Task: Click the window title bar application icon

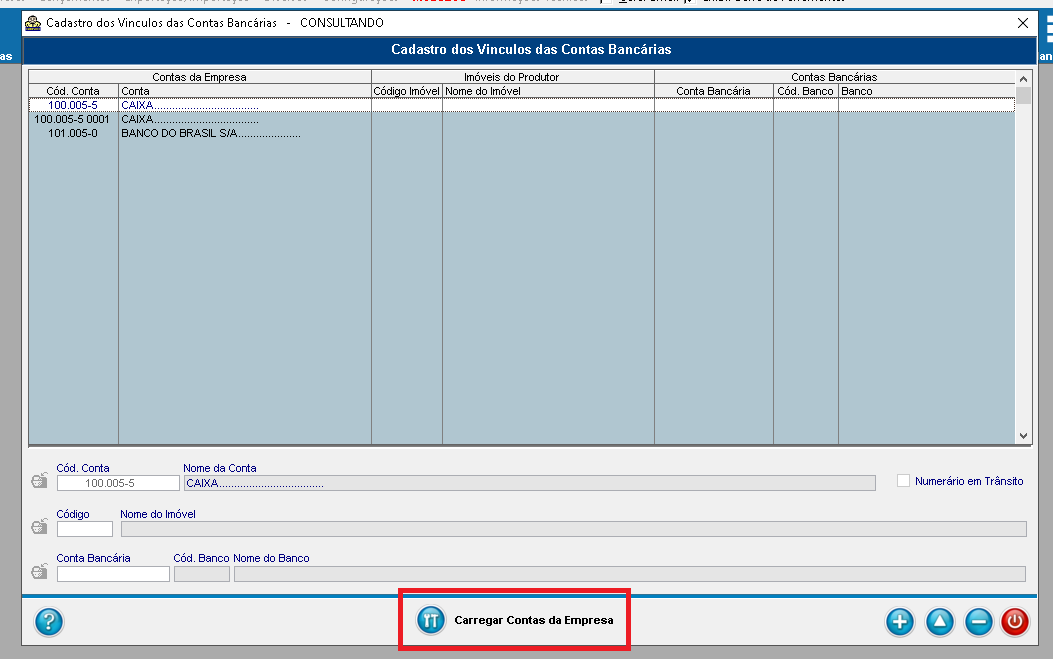Action: click(x=33, y=24)
